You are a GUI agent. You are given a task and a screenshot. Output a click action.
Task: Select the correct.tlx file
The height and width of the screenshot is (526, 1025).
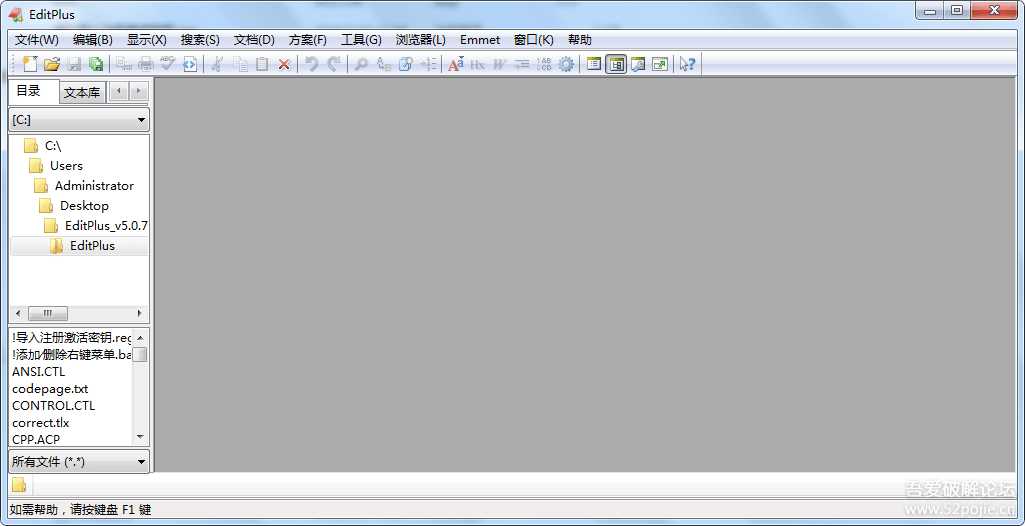point(41,423)
